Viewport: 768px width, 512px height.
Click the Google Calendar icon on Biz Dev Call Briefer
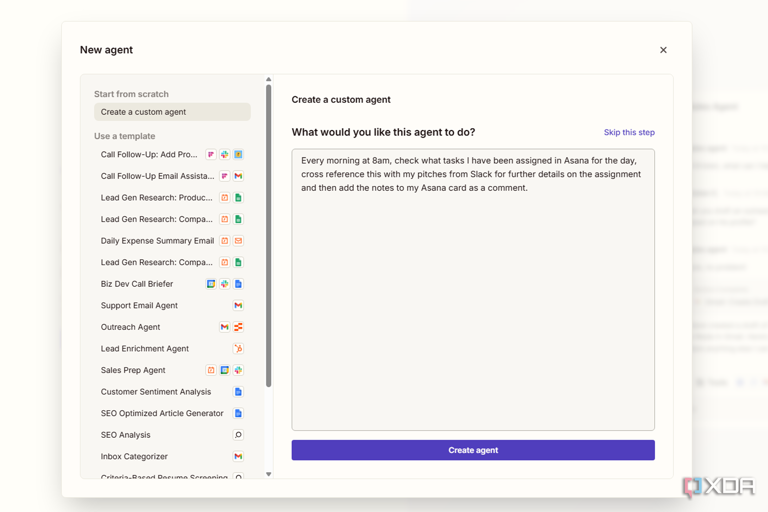[x=211, y=284]
